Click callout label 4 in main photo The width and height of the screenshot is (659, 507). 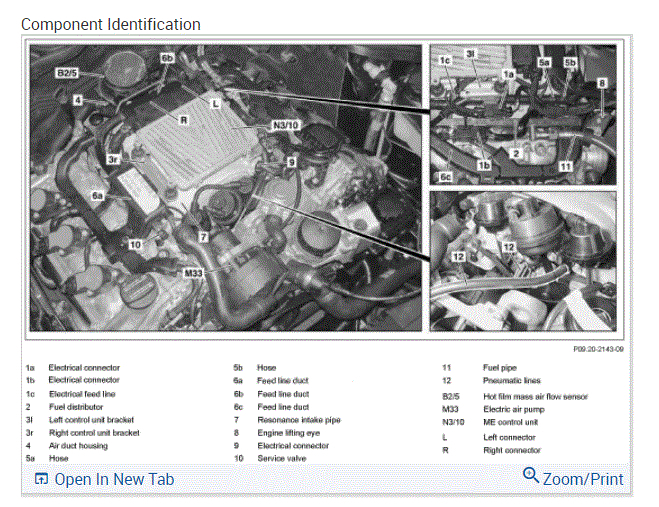coord(78,100)
